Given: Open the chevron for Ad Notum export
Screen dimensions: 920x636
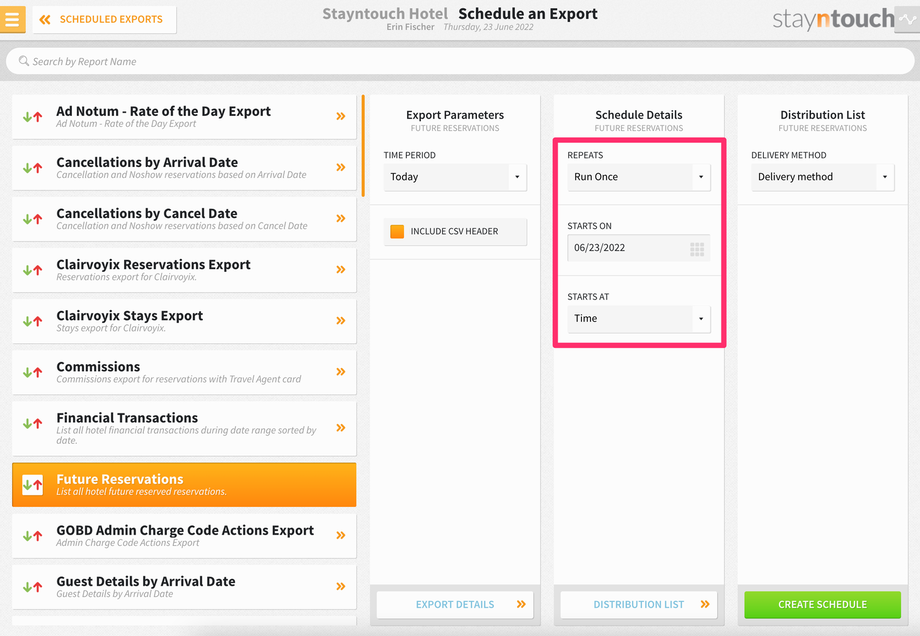Looking at the screenshot, I should coord(340,116).
